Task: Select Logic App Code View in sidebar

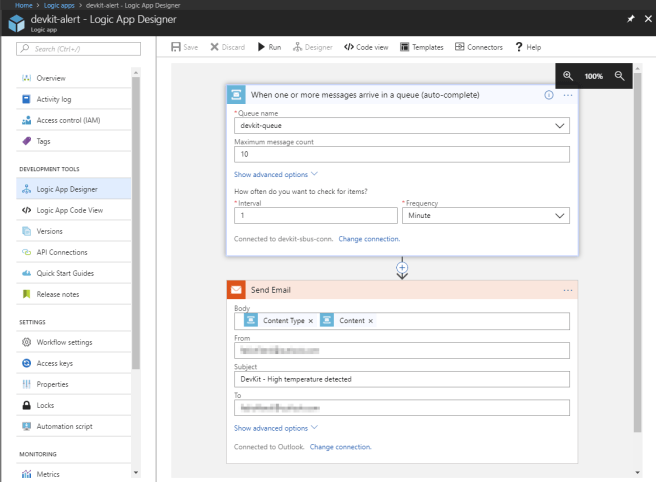Action: point(69,210)
